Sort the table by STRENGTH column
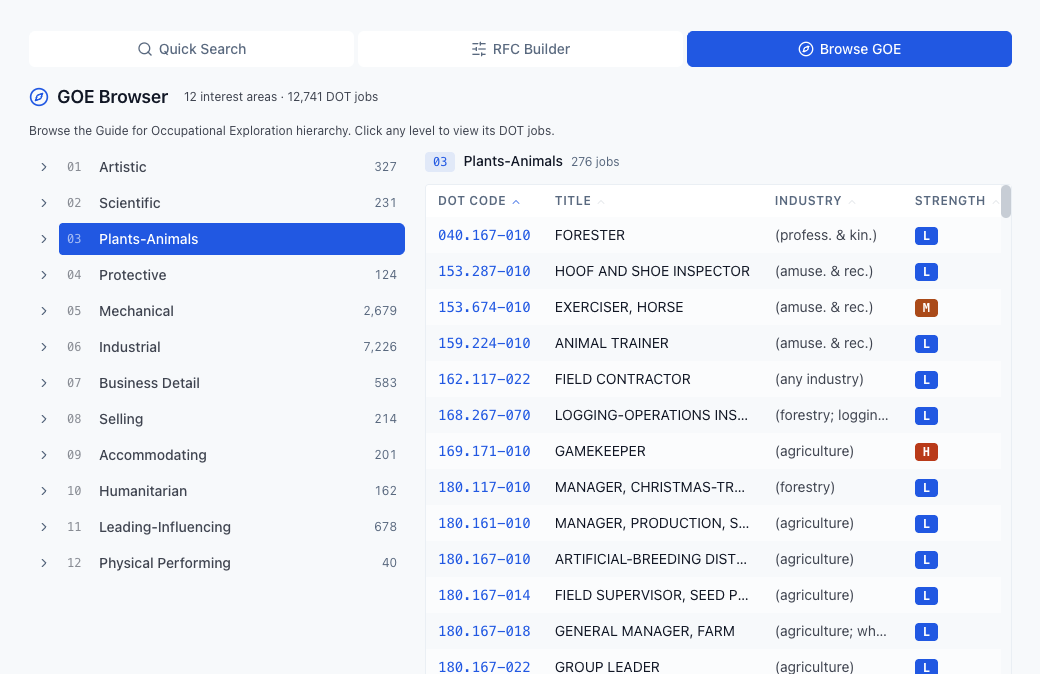1040x674 pixels. pyautogui.click(x=956, y=201)
